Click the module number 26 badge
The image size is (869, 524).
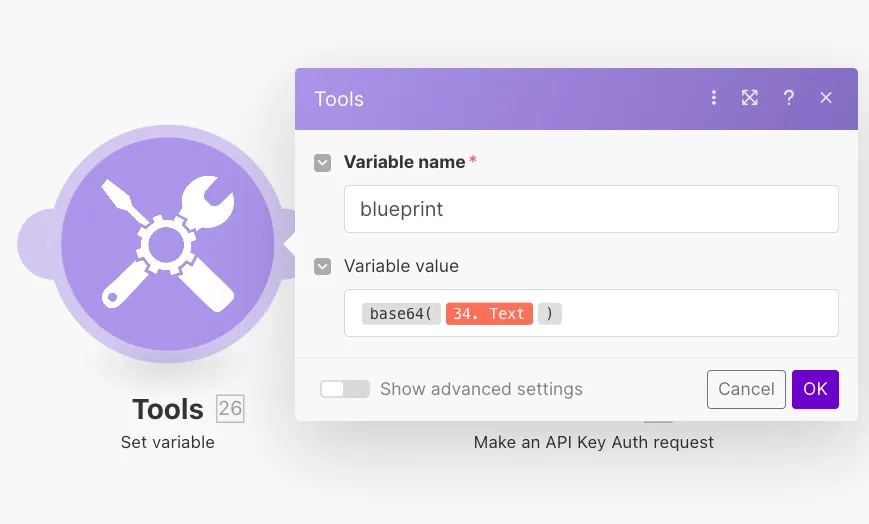click(x=230, y=408)
